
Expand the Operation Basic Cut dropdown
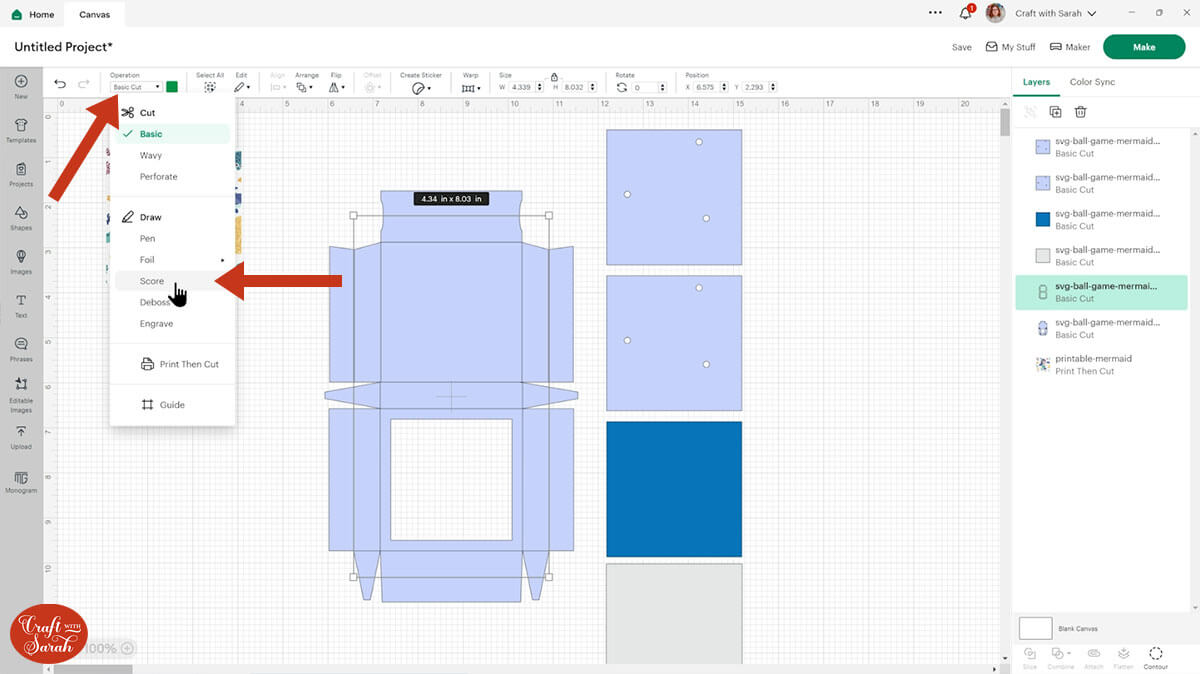click(x=137, y=87)
